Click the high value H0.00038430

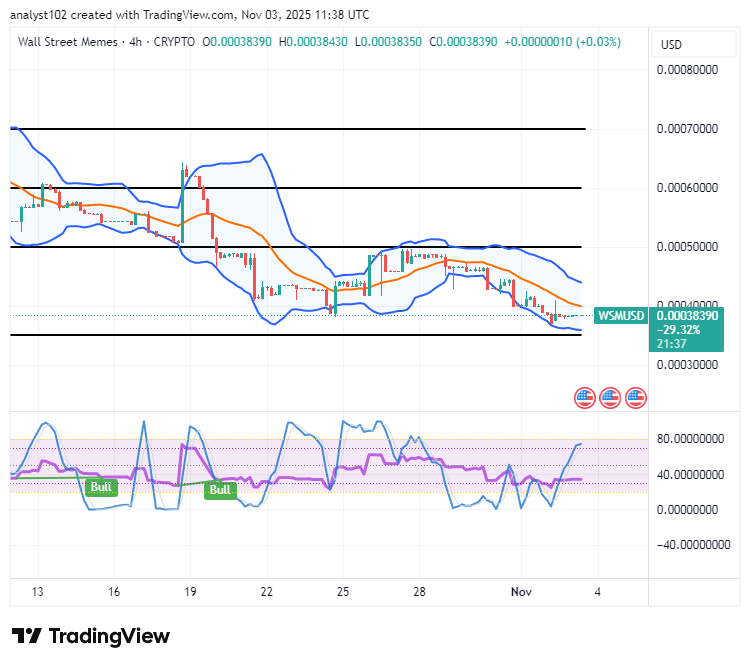pos(313,42)
